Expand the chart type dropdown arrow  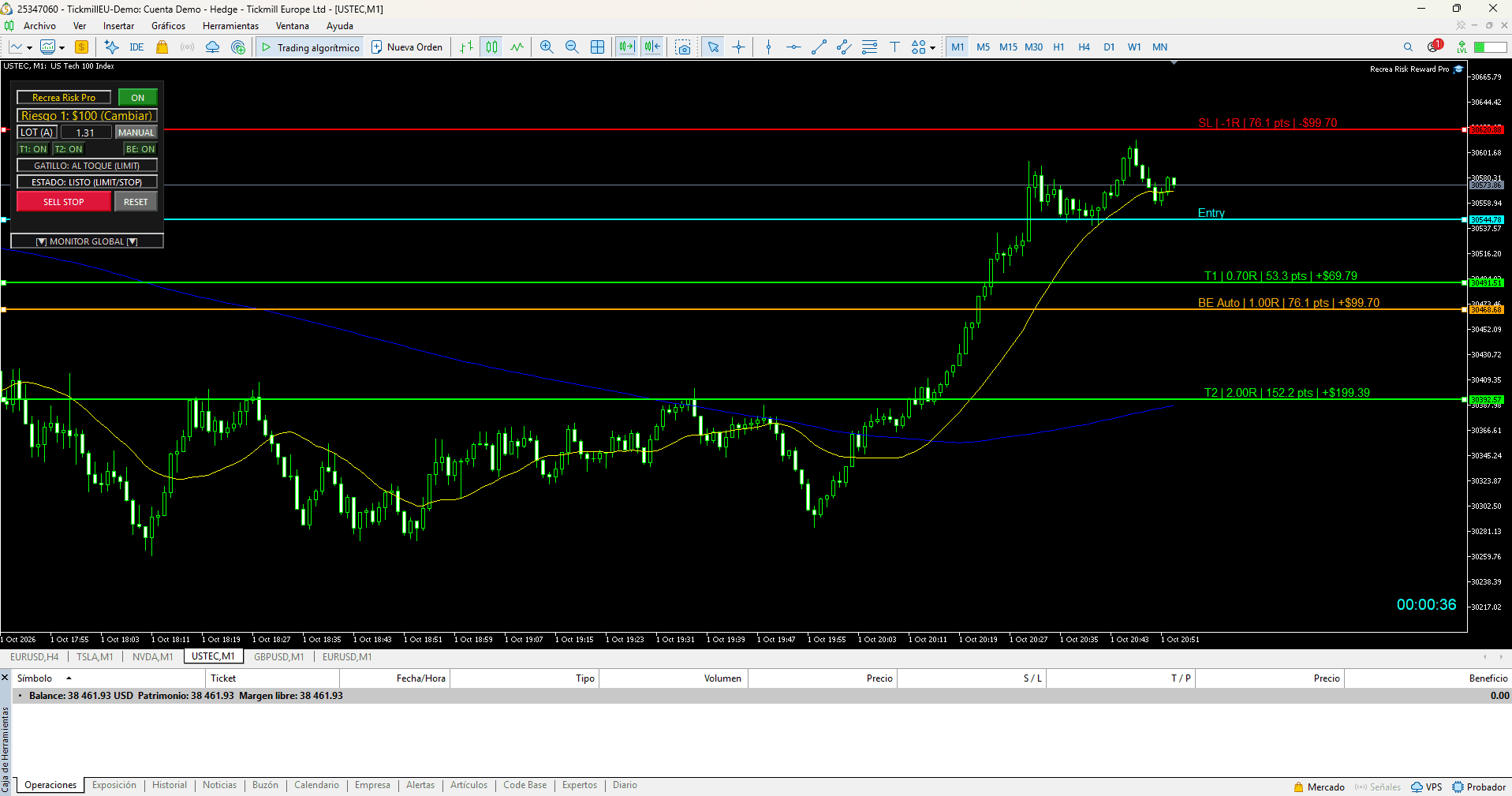(x=29, y=48)
